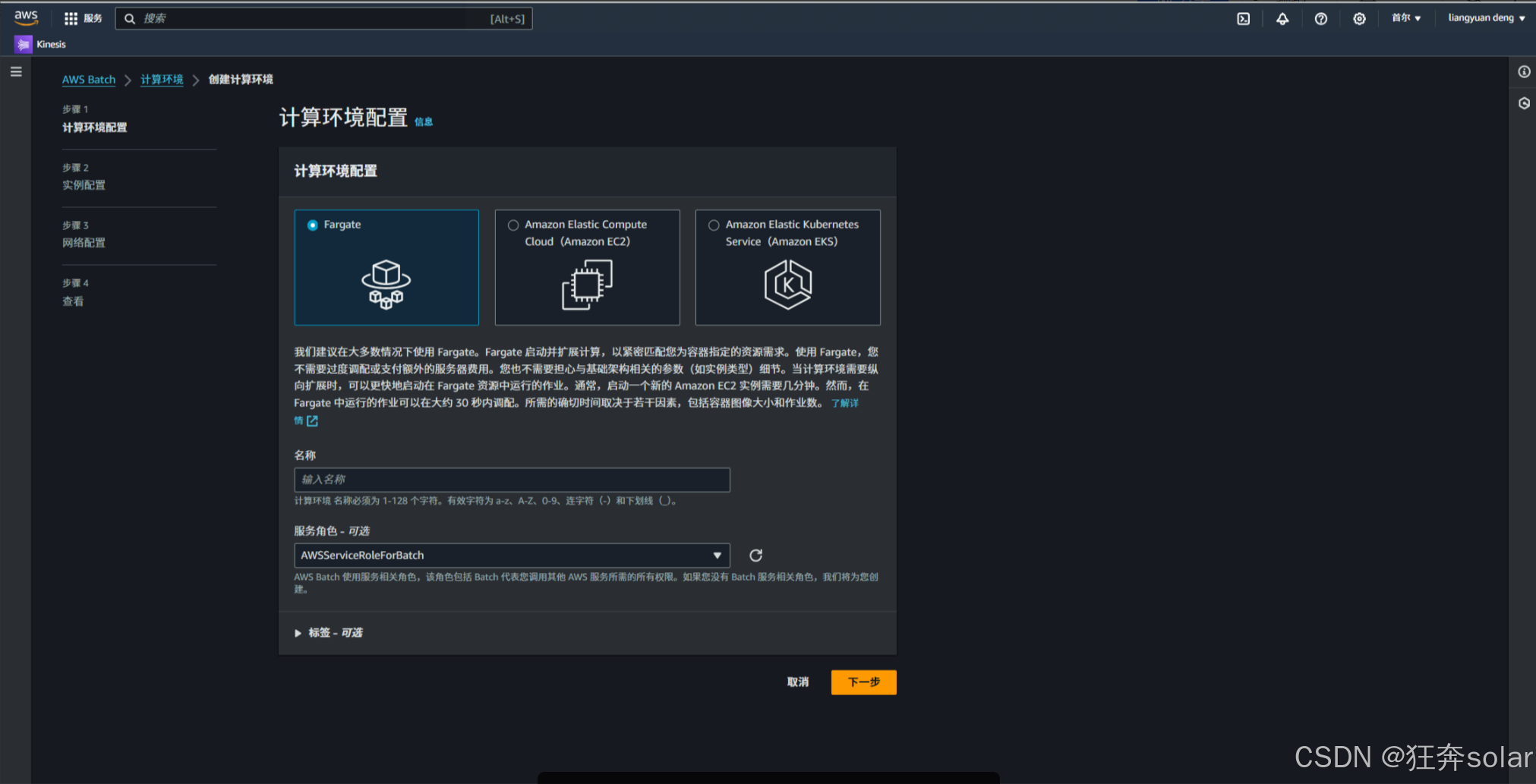The width and height of the screenshot is (1536, 784).
Task: Open the info panel icon on right edge
Action: click(1524, 72)
